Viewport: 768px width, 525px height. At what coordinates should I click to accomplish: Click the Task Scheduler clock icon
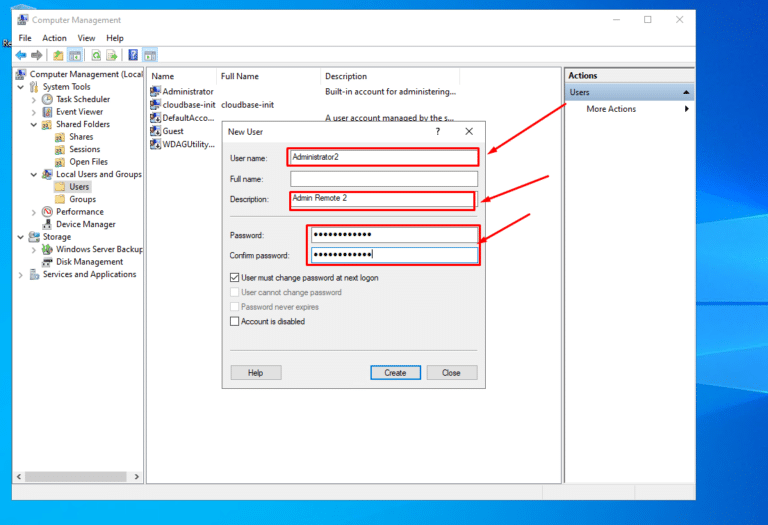click(47, 99)
